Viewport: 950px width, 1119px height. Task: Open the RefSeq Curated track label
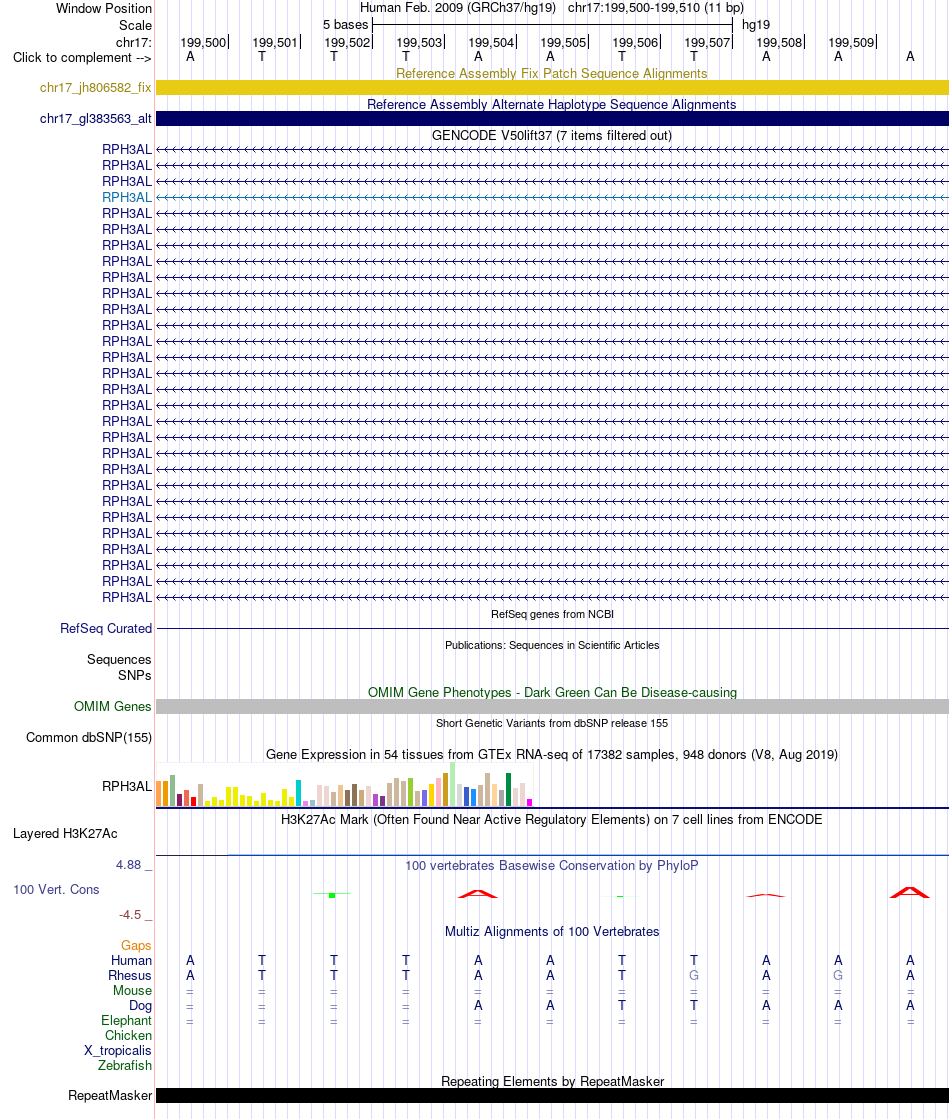(106, 629)
